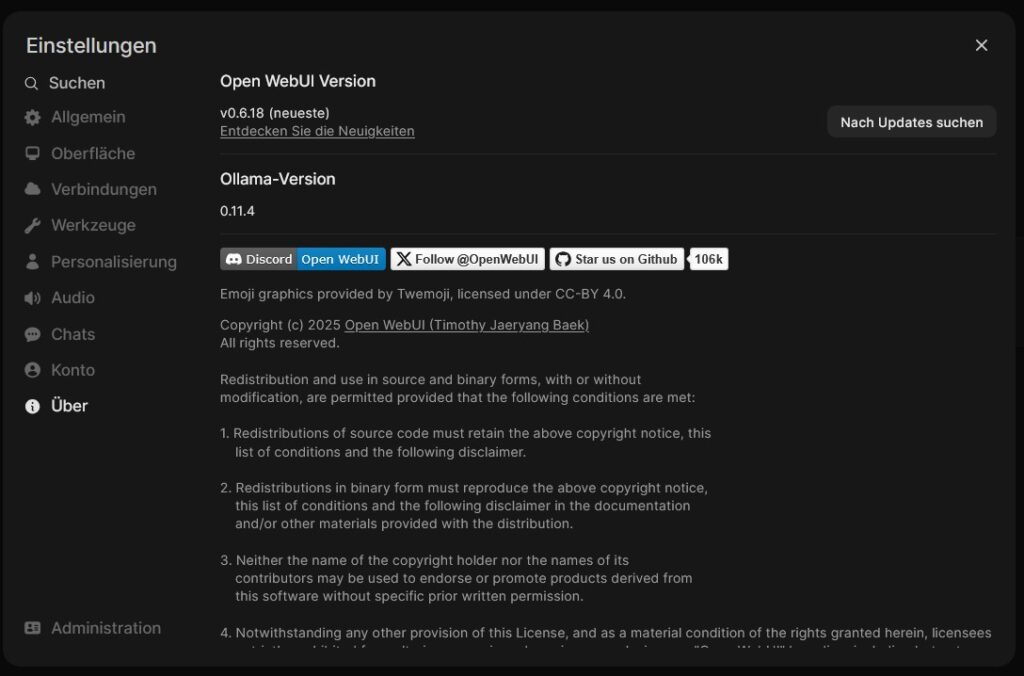Click the person icon for Personalisierung
Screen dimensions: 1024x676
coord(33,262)
